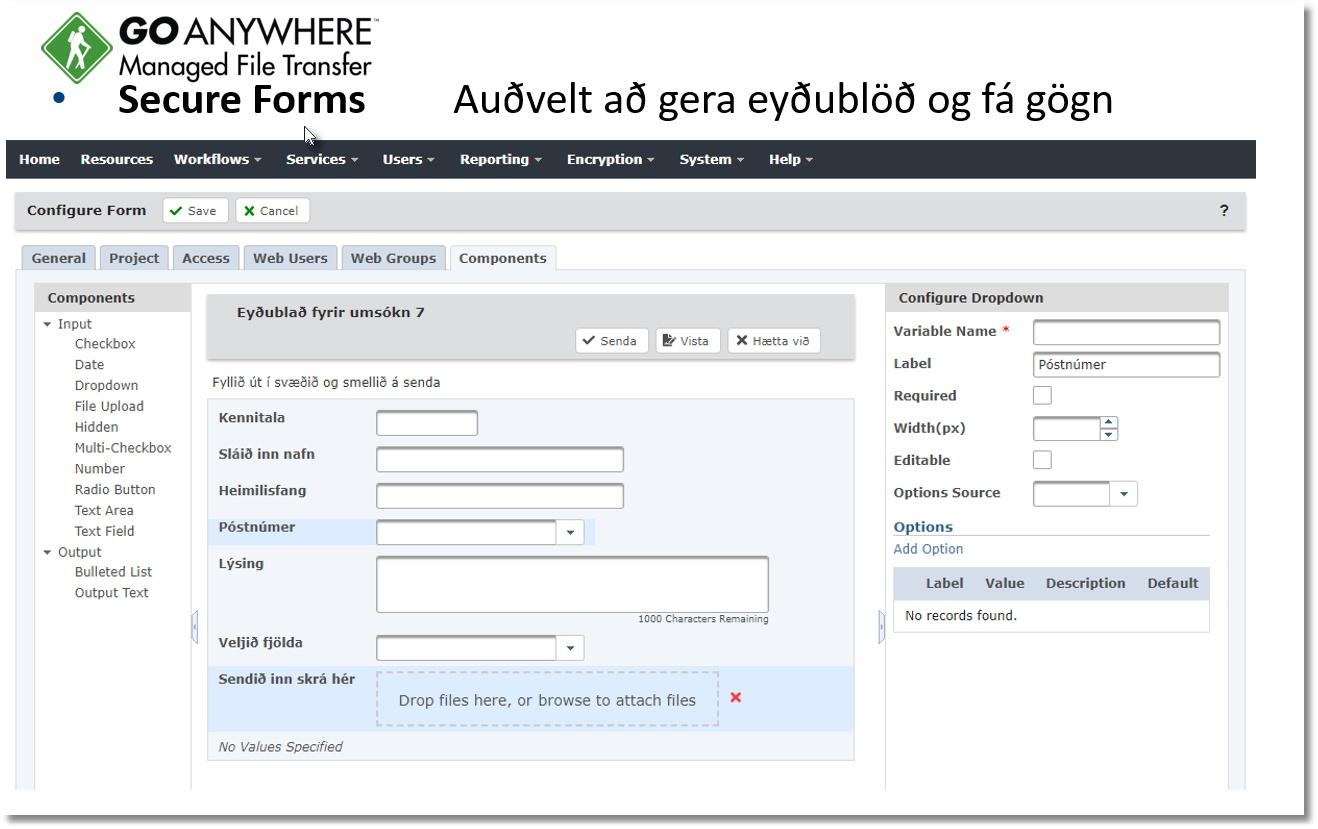Screen dimensions: 1318x829
Task: Select Multi-Checkbox component in tree
Action: [x=123, y=448]
